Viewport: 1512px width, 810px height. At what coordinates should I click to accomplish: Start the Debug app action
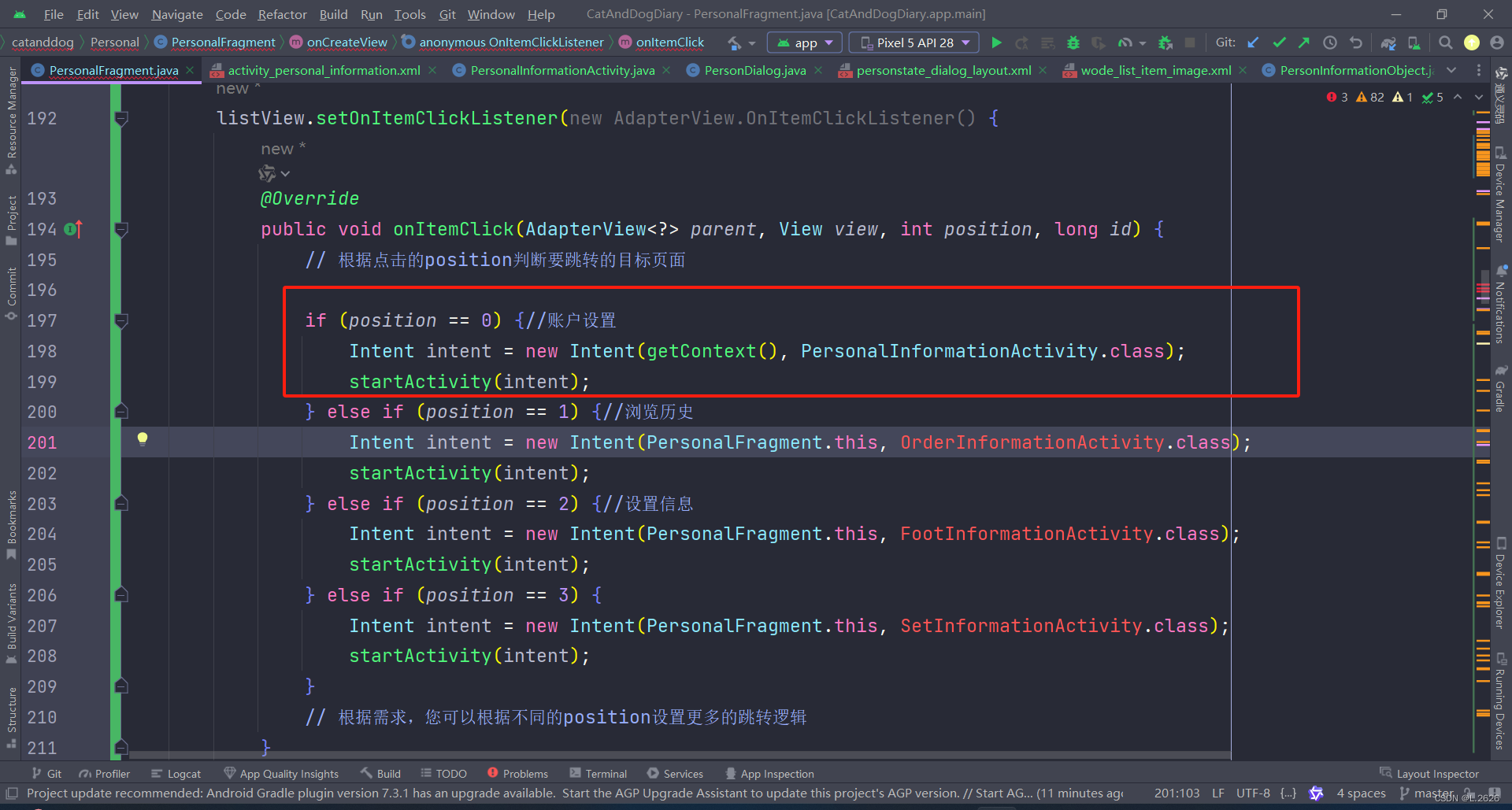1073,43
